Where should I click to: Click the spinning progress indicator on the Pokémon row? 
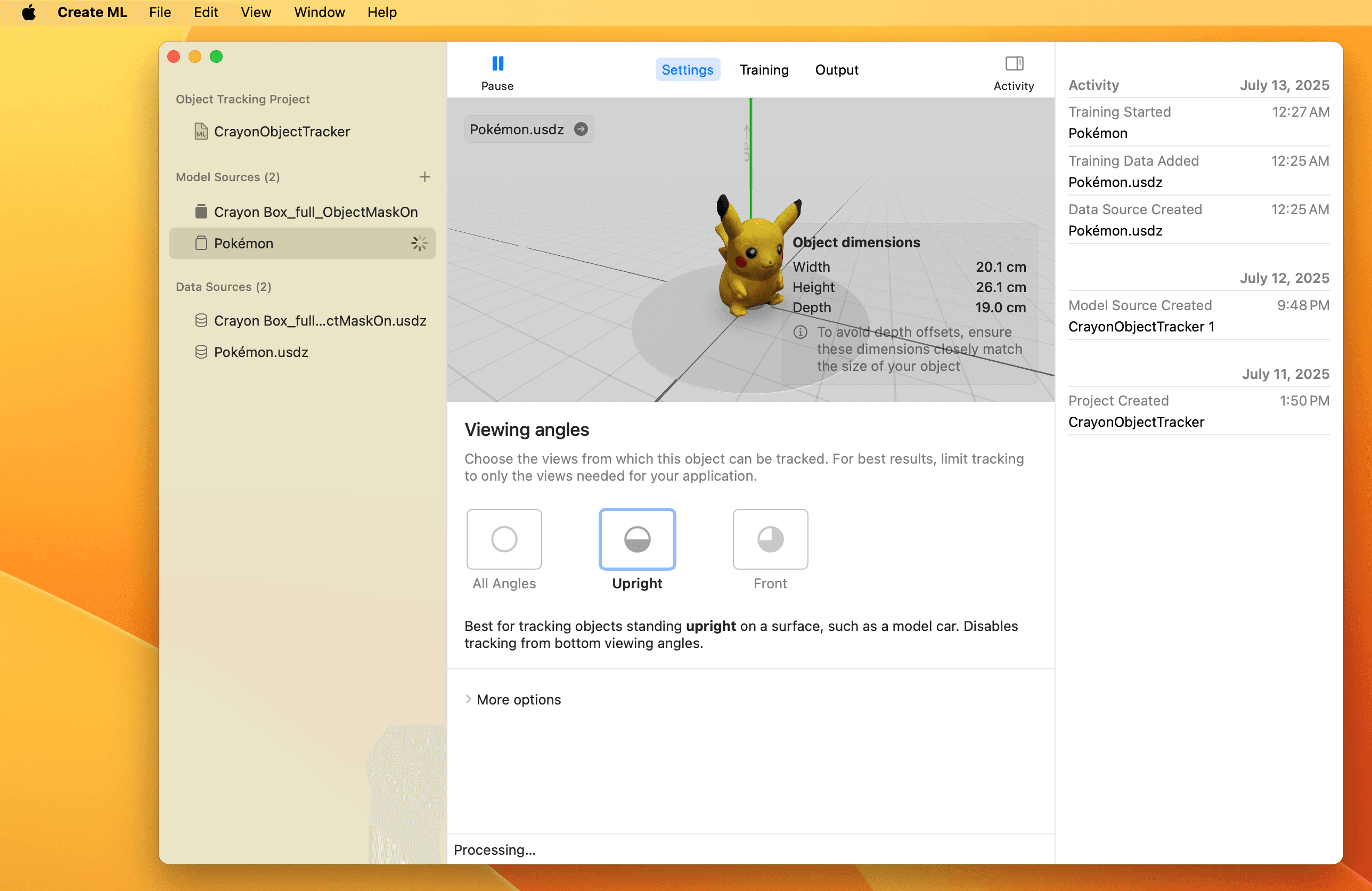(x=419, y=244)
